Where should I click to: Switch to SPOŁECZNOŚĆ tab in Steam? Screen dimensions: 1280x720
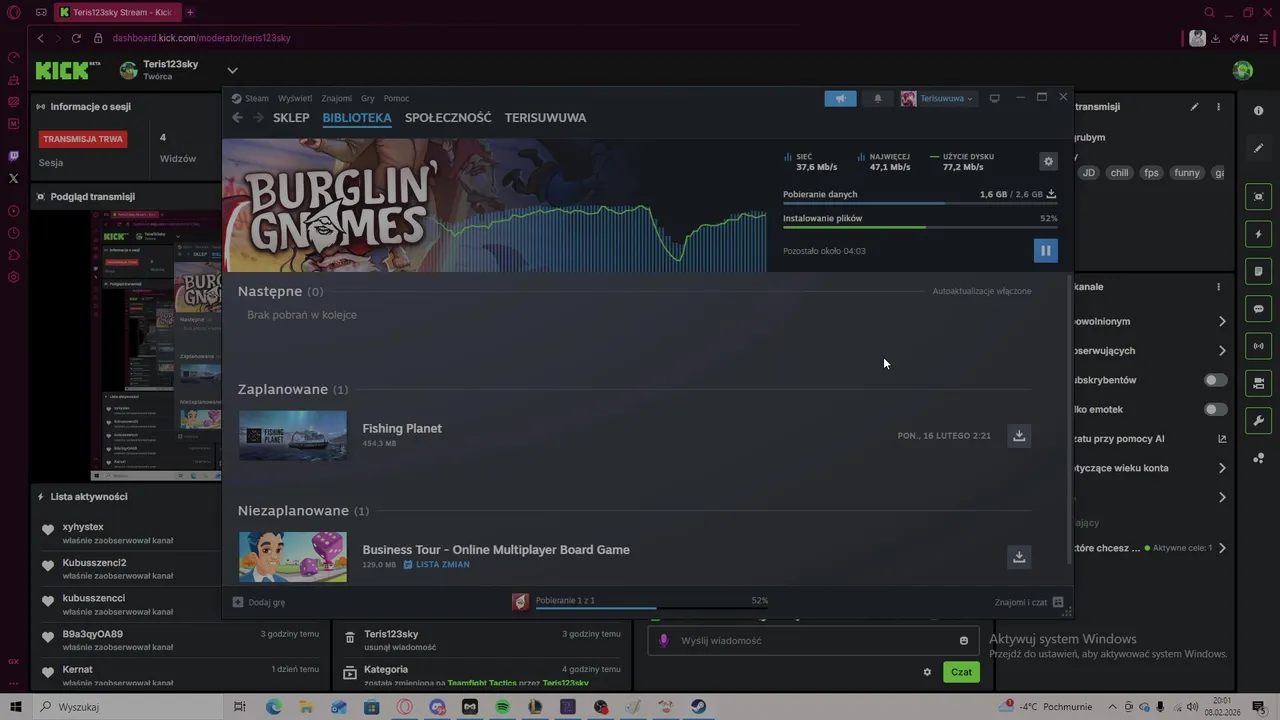[448, 117]
